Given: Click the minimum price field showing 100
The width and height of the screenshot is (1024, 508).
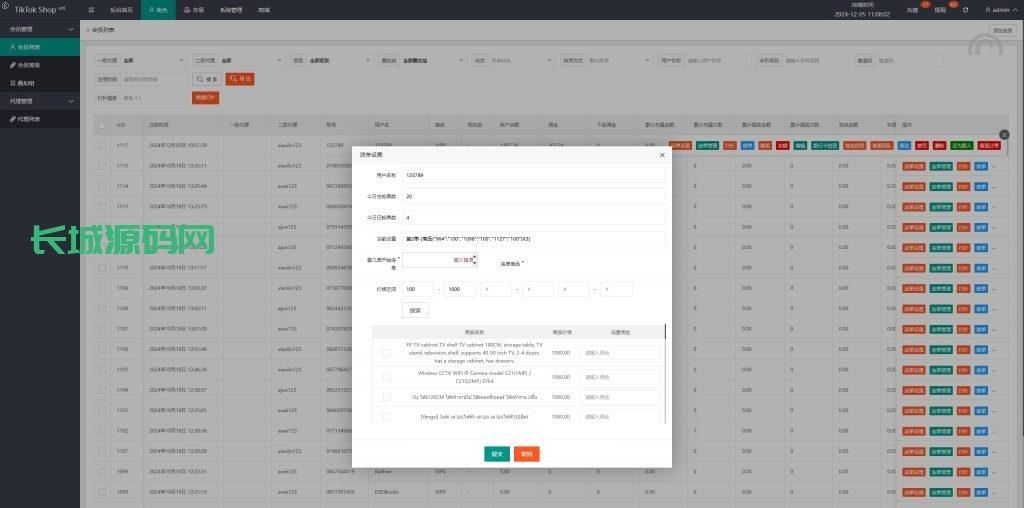Looking at the screenshot, I should (x=417, y=289).
